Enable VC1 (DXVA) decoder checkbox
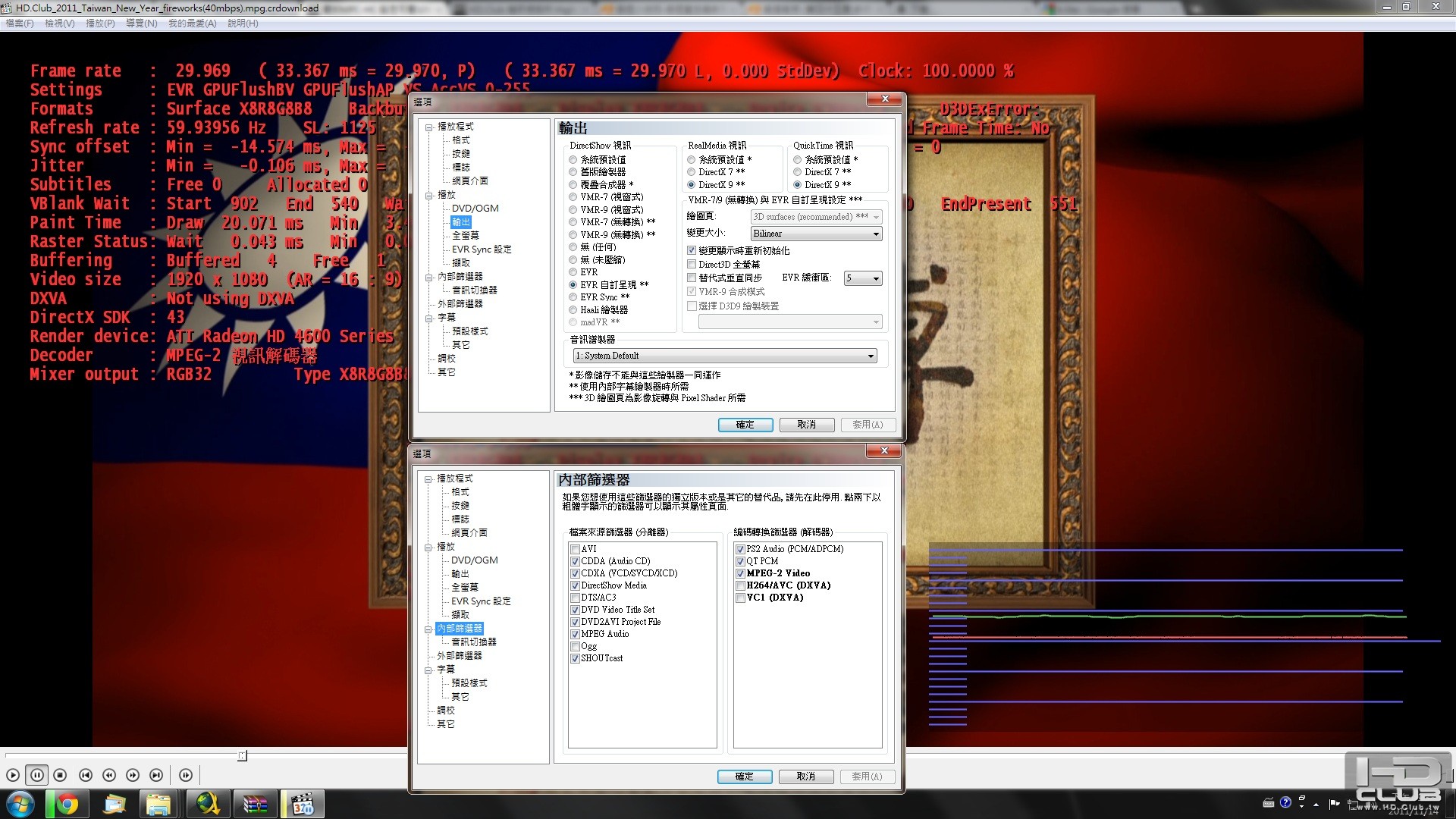This screenshot has height=819, width=1456. [741, 598]
